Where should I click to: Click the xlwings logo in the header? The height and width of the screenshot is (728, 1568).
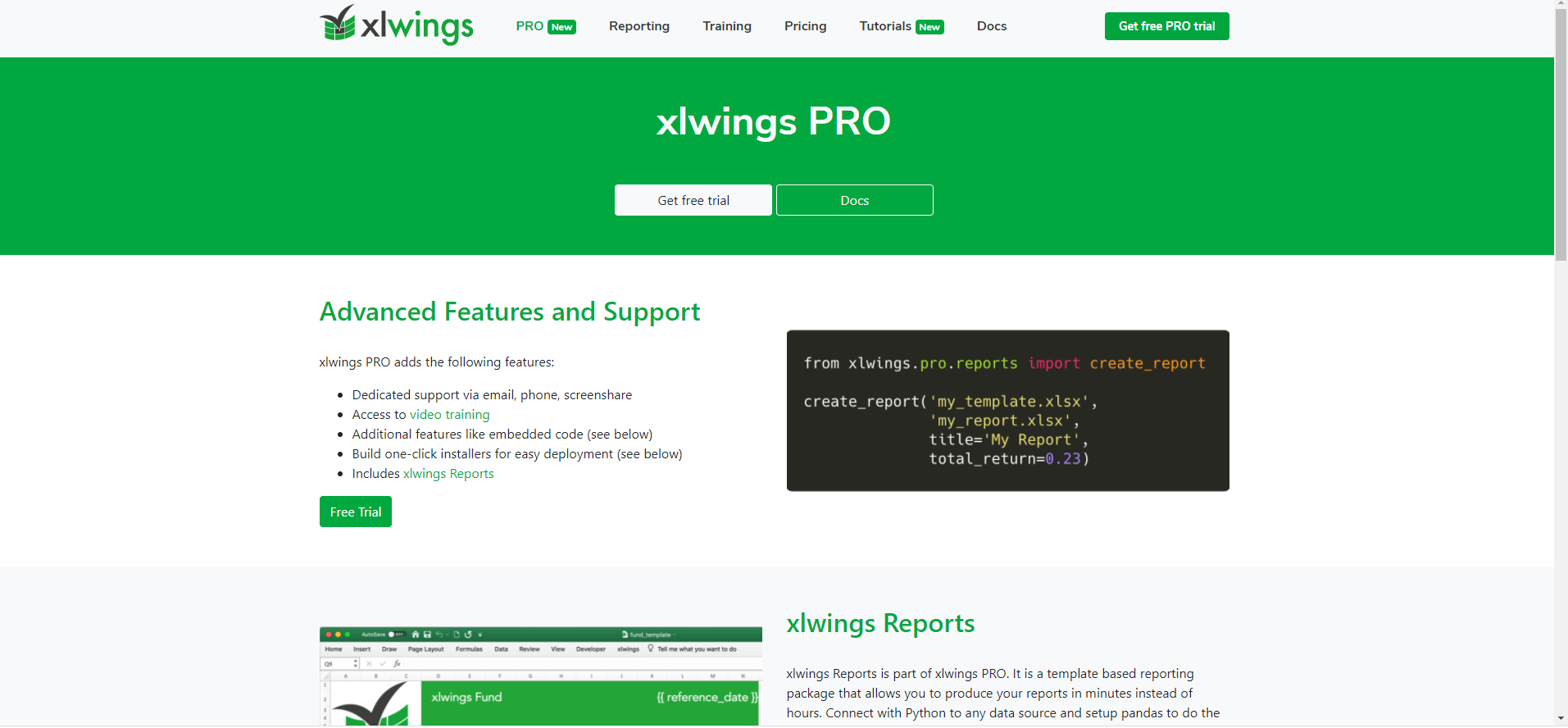point(396,25)
